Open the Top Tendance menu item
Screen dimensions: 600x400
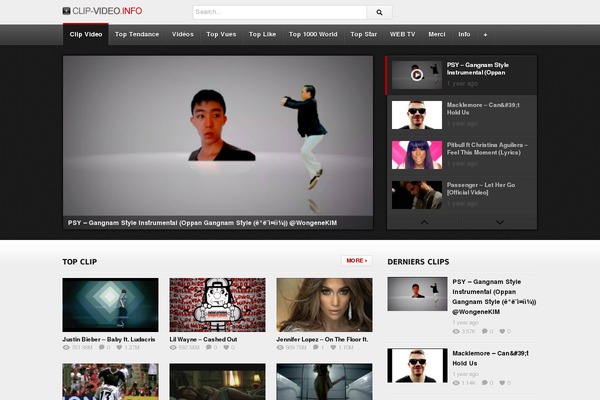[137, 34]
